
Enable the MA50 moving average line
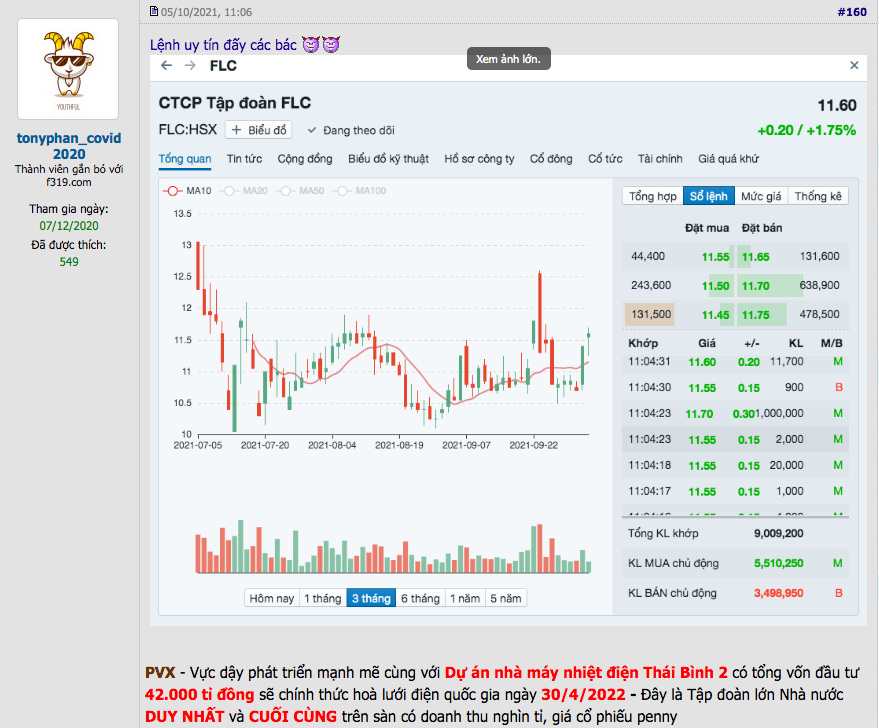click(300, 191)
